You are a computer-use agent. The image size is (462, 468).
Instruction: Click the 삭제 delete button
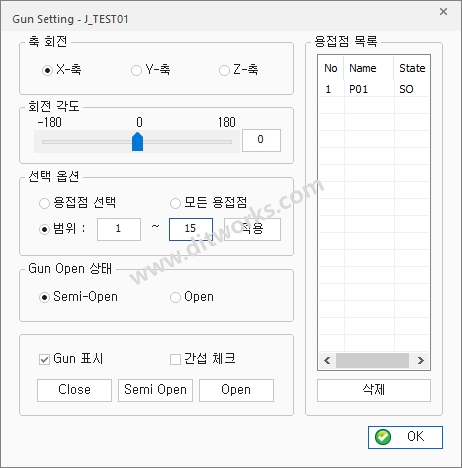coord(374,390)
